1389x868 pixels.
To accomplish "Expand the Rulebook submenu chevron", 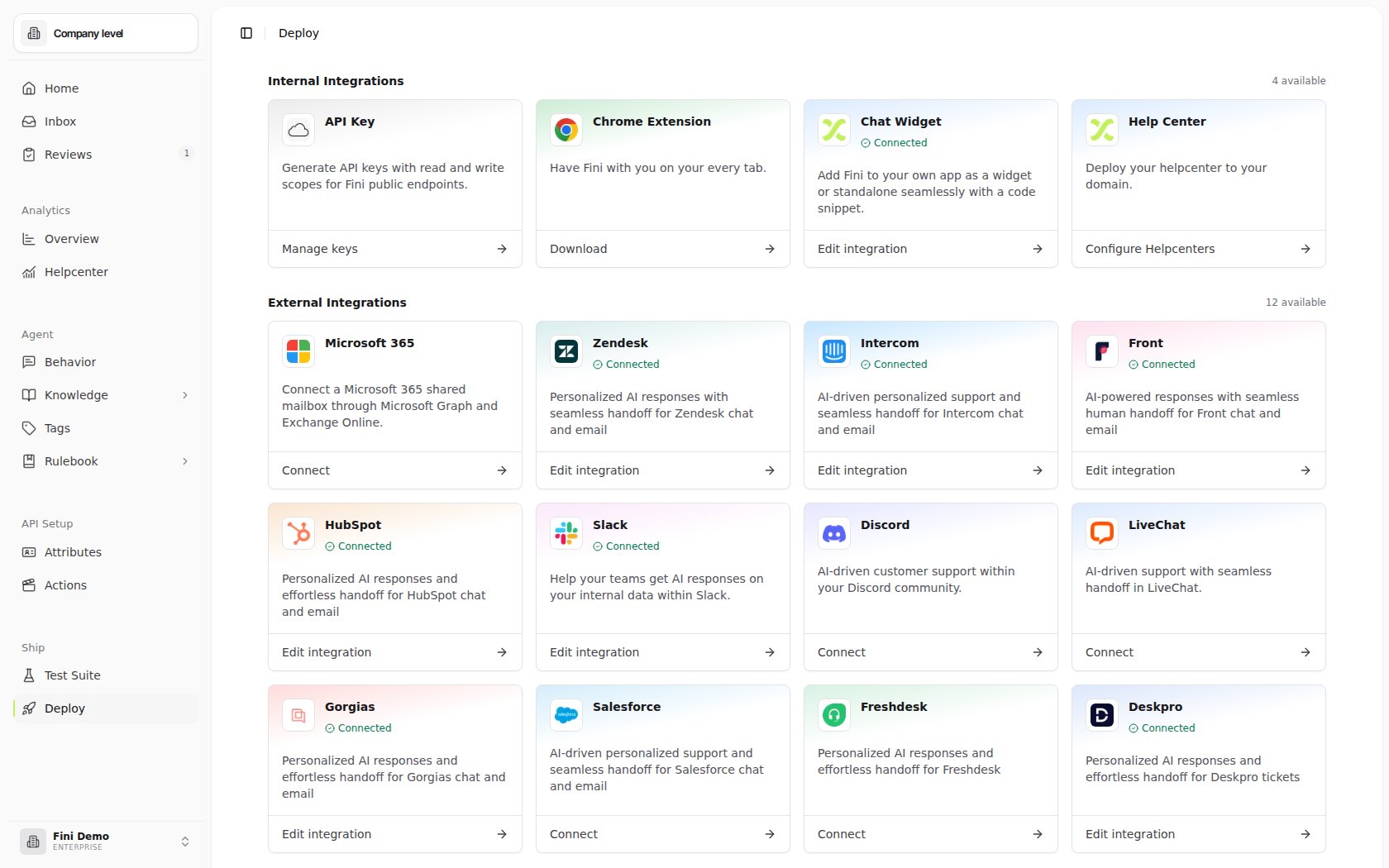I will point(185,461).
